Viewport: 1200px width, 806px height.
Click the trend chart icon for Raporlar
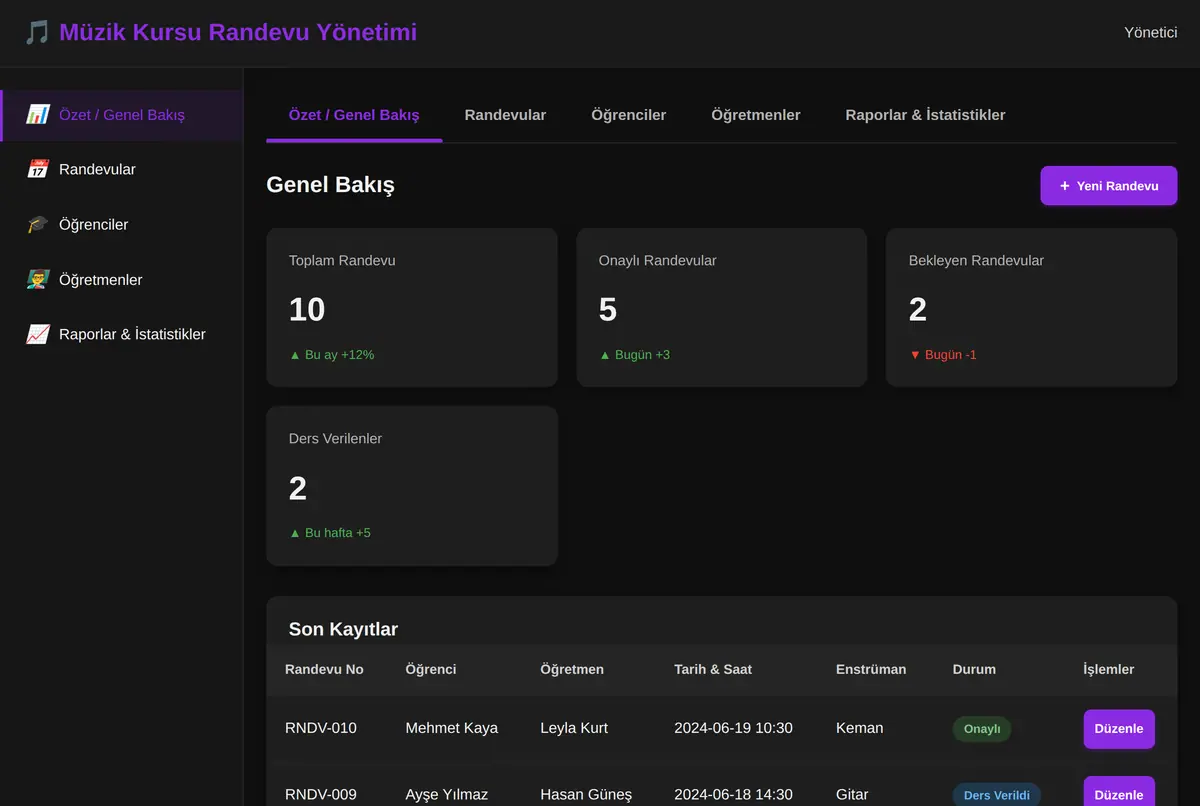click(38, 335)
